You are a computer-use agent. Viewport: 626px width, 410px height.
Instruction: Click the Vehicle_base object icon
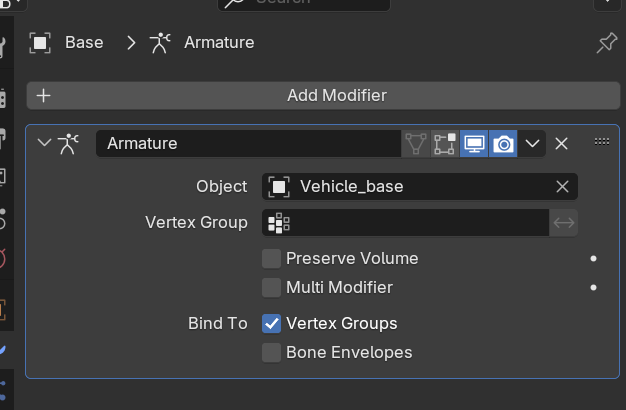click(x=280, y=187)
